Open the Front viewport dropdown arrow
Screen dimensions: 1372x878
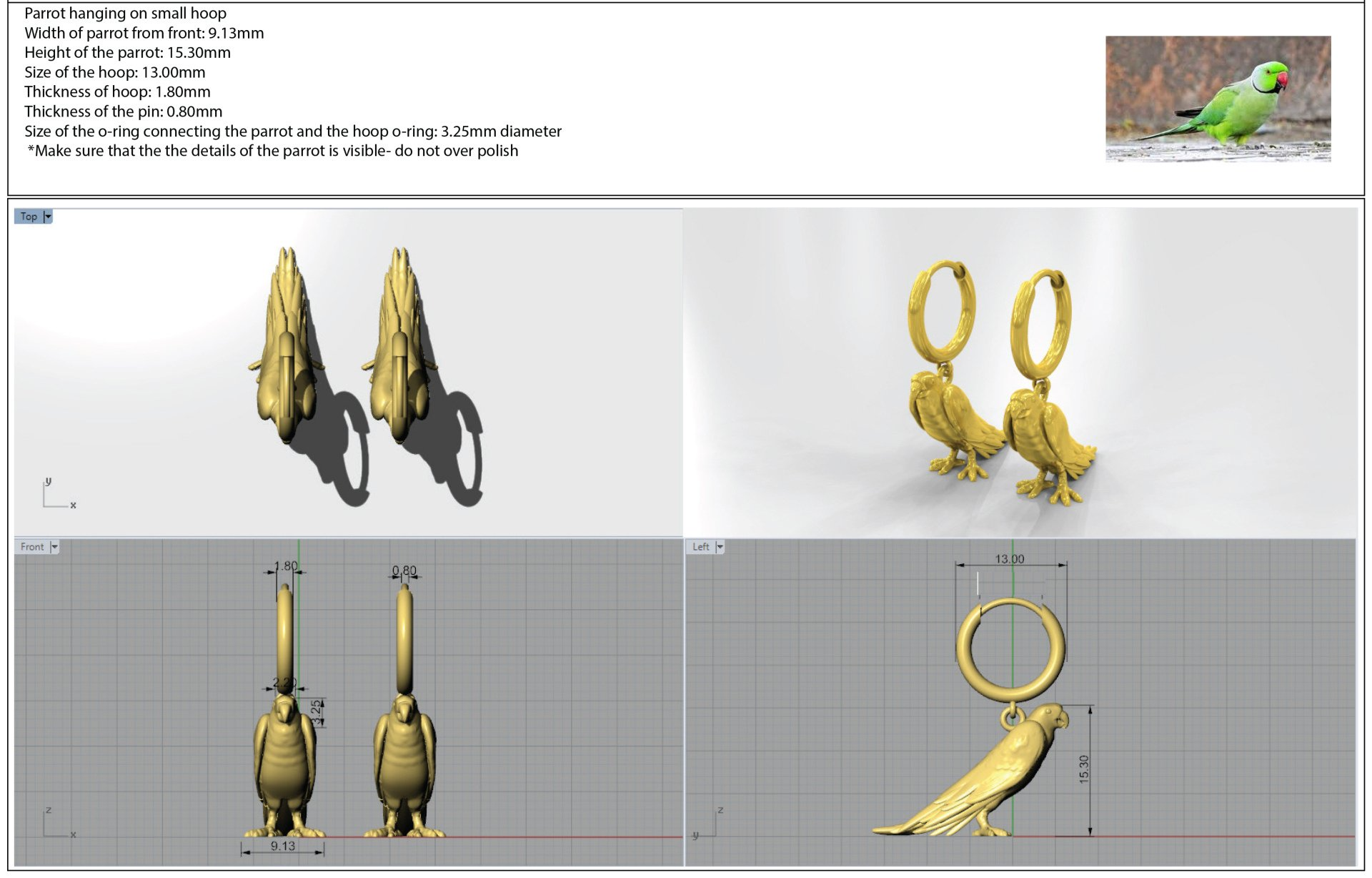54,547
